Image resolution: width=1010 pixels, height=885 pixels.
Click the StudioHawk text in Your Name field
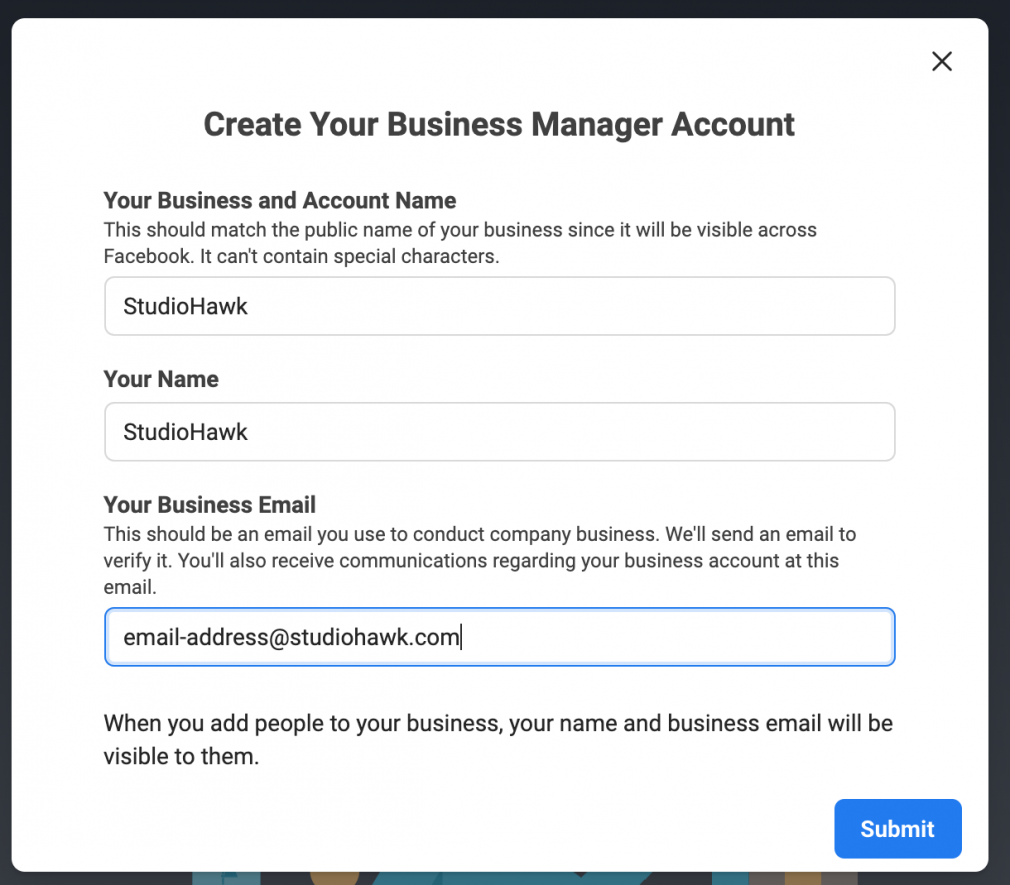(185, 432)
